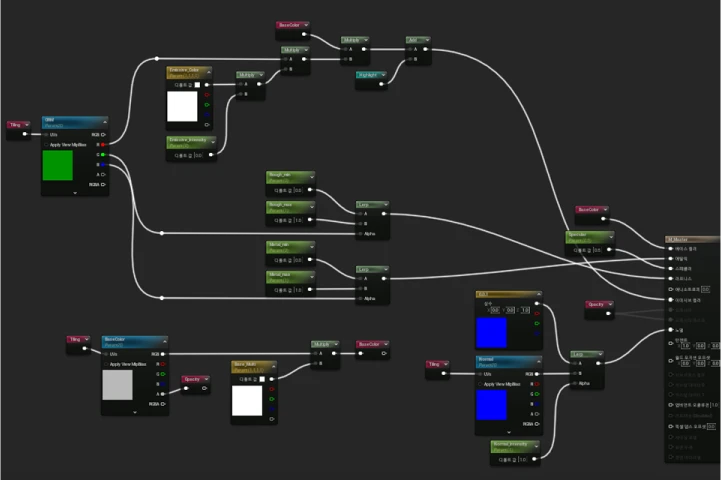Open the Emissive_Intensity node chevron
The width and height of the screenshot is (721, 480).
212,142
